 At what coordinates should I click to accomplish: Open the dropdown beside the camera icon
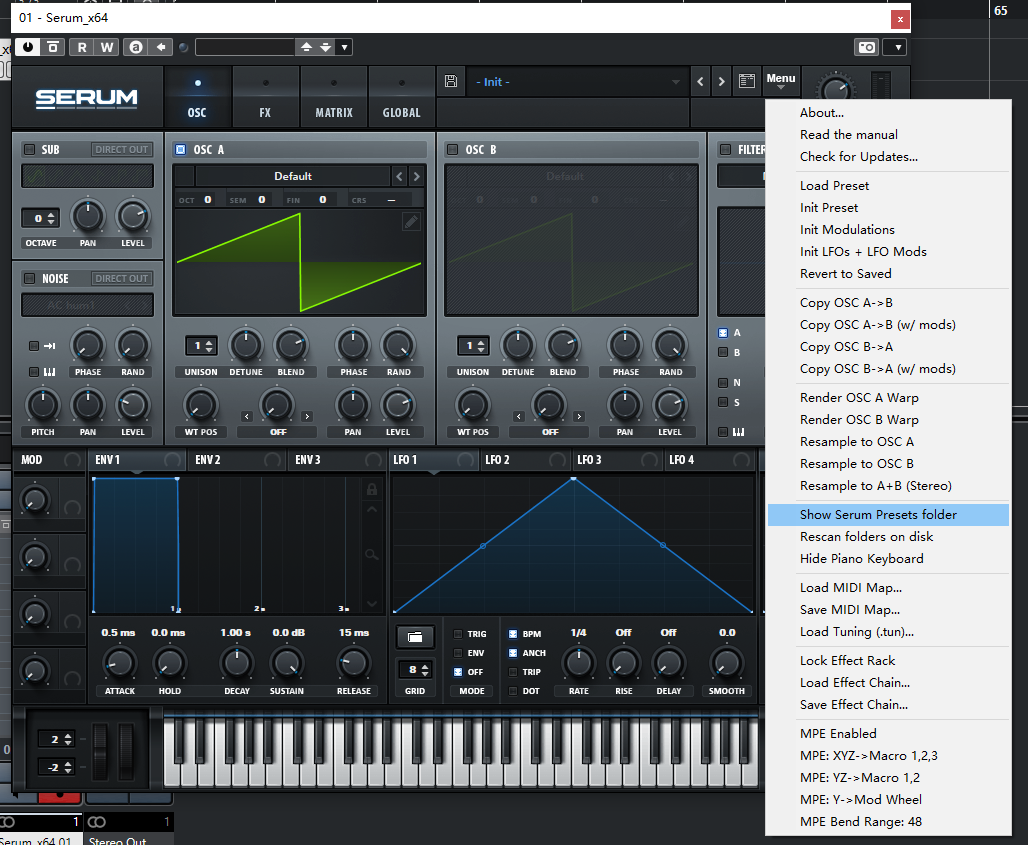(897, 47)
